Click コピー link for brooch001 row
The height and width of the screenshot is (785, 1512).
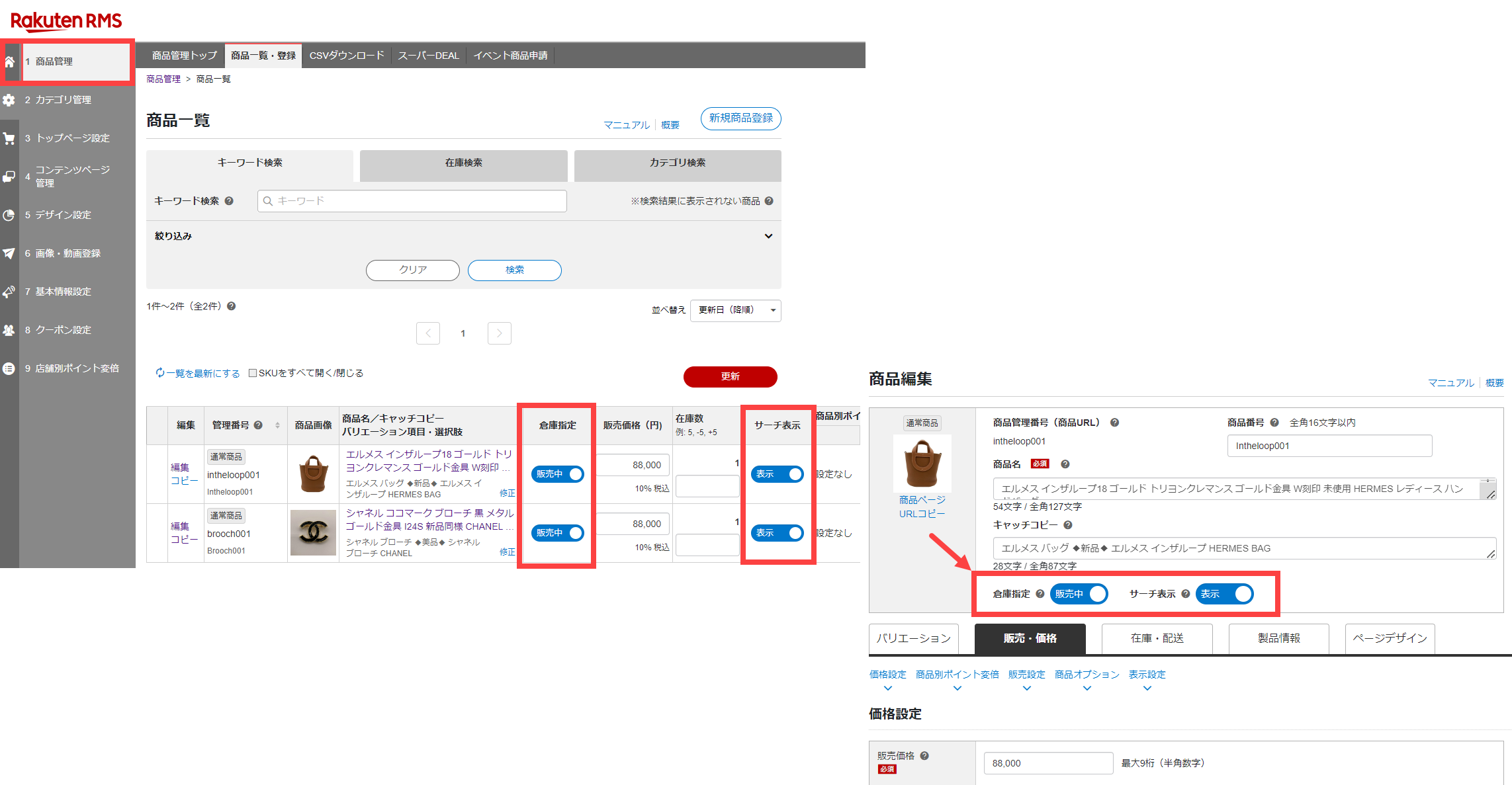[185, 540]
